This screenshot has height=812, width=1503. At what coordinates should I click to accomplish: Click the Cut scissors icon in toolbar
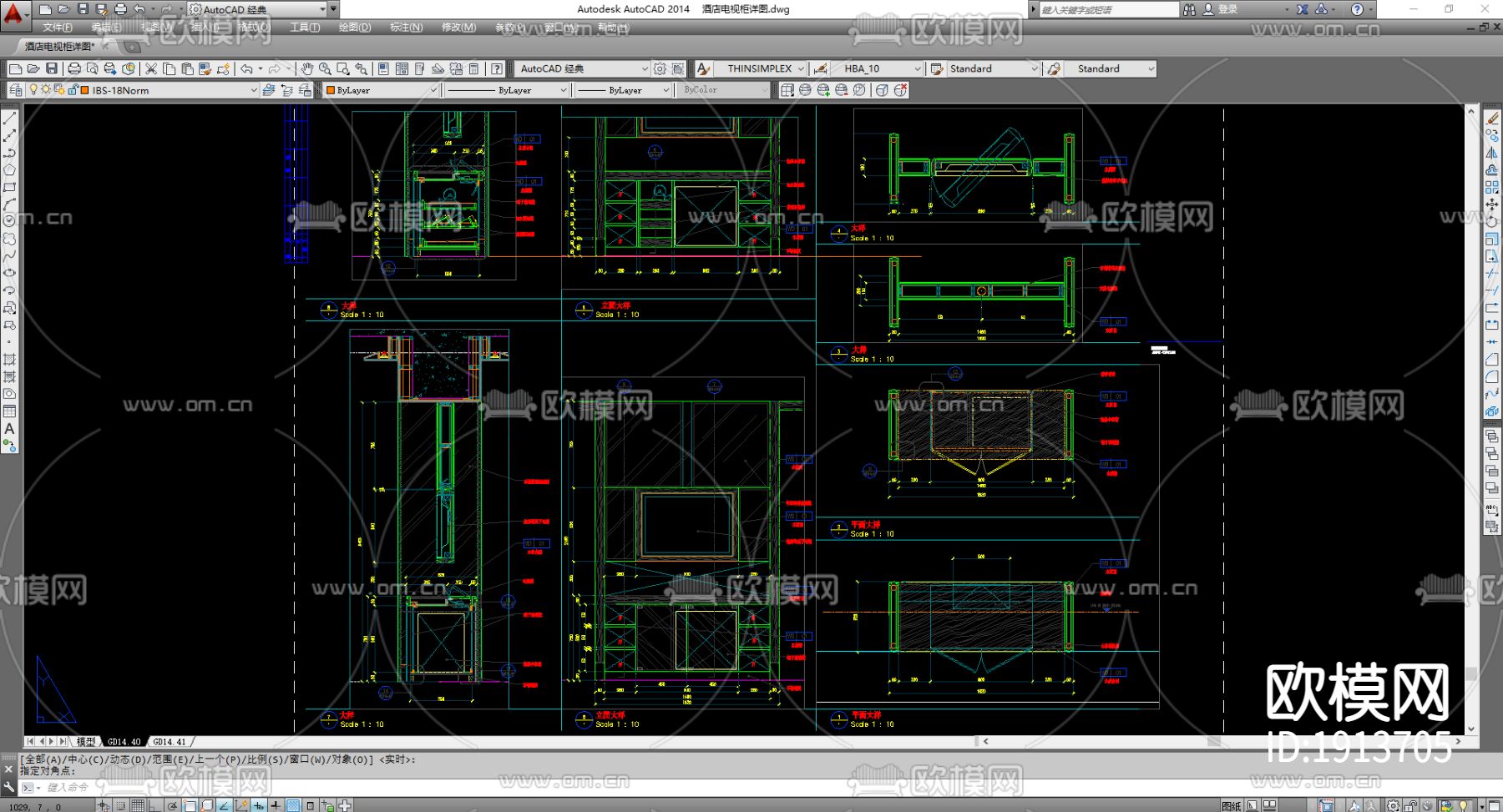click(x=151, y=68)
